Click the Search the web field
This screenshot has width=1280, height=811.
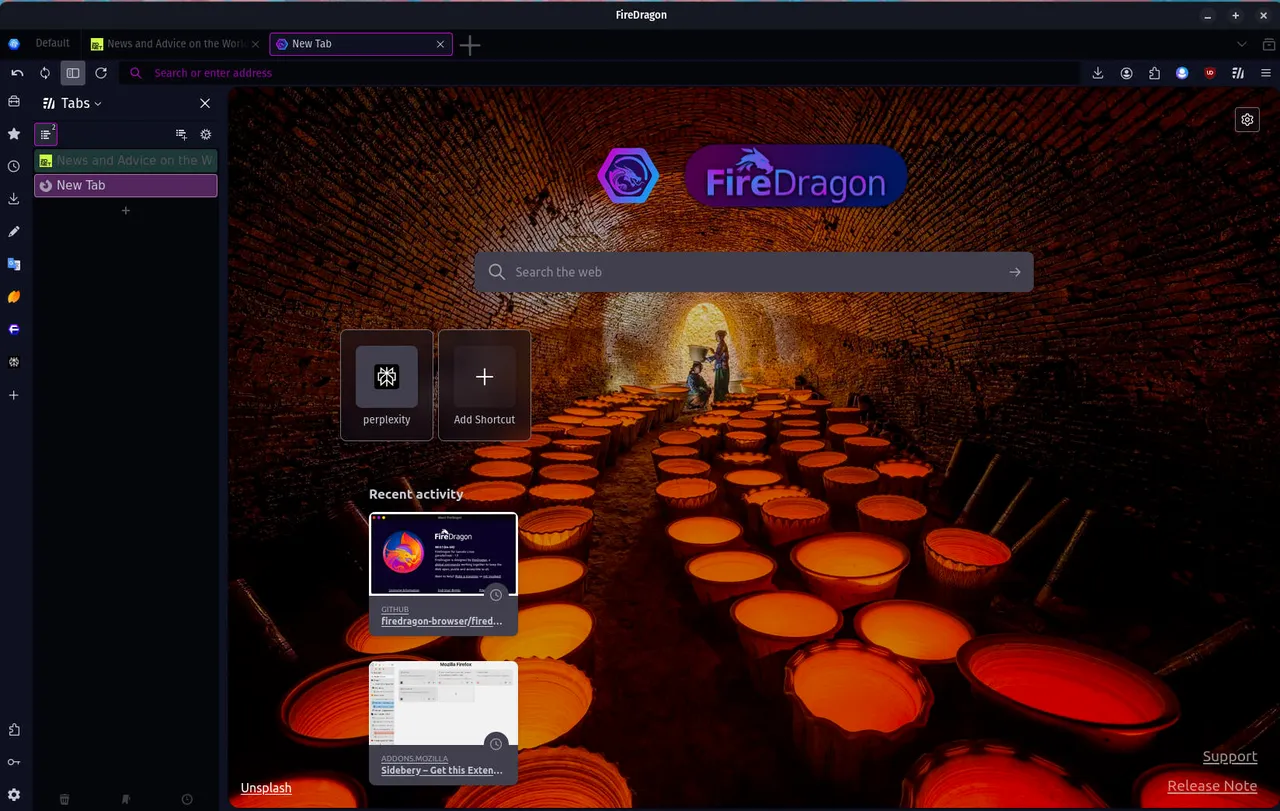pos(753,272)
